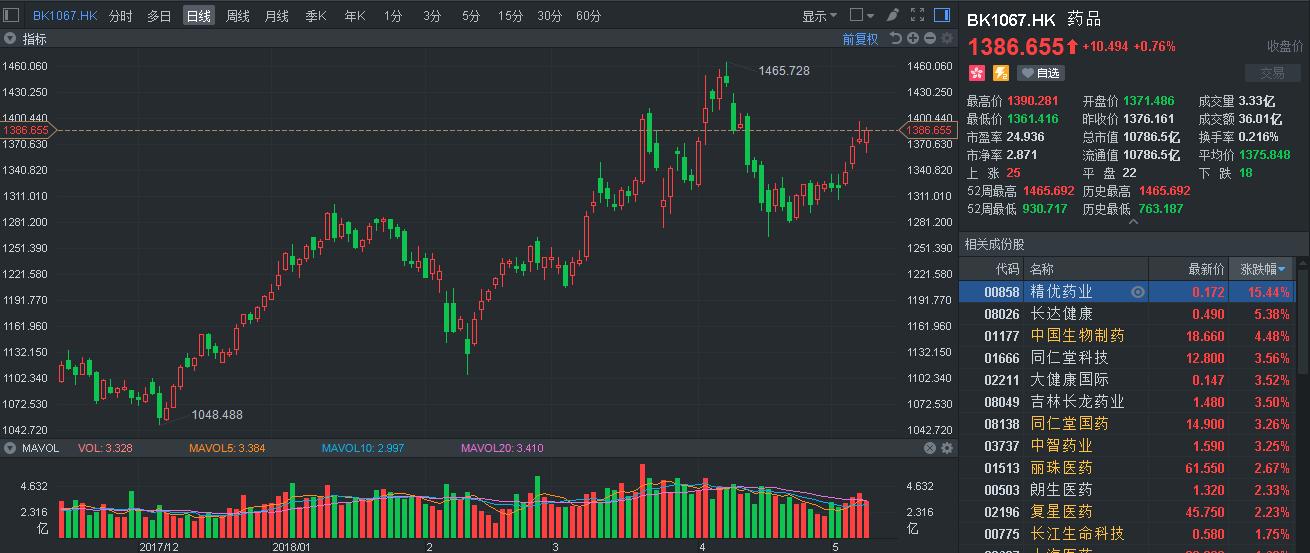Click the MAVOL20 indicator value
This screenshot has height=553, width=1310.
click(x=502, y=448)
